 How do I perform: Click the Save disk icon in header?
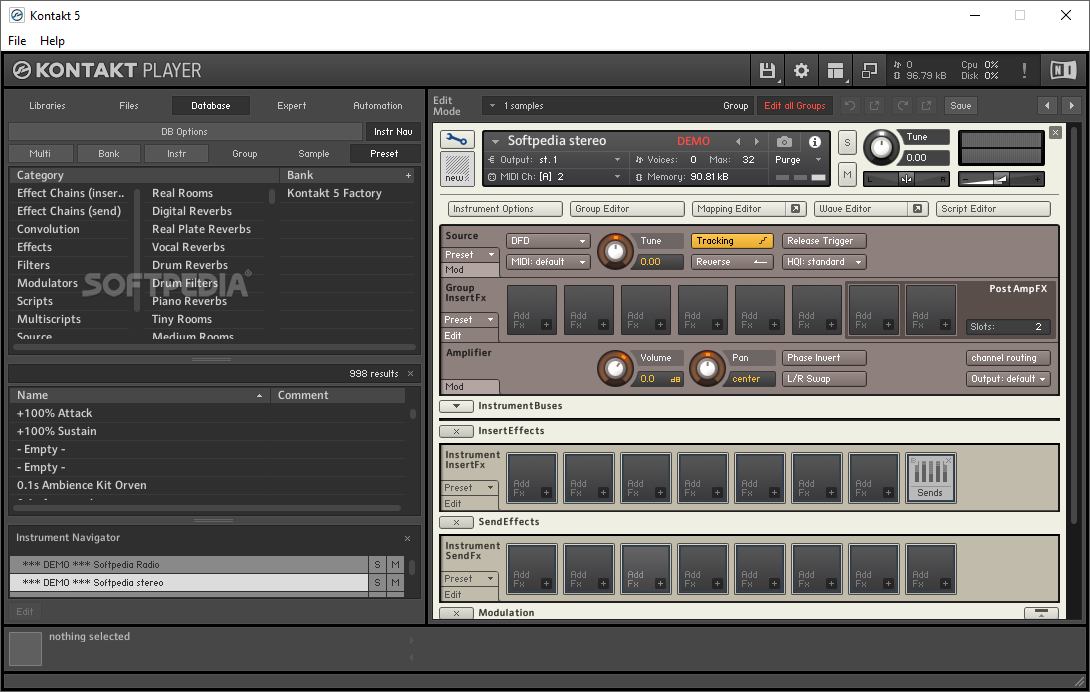(767, 70)
